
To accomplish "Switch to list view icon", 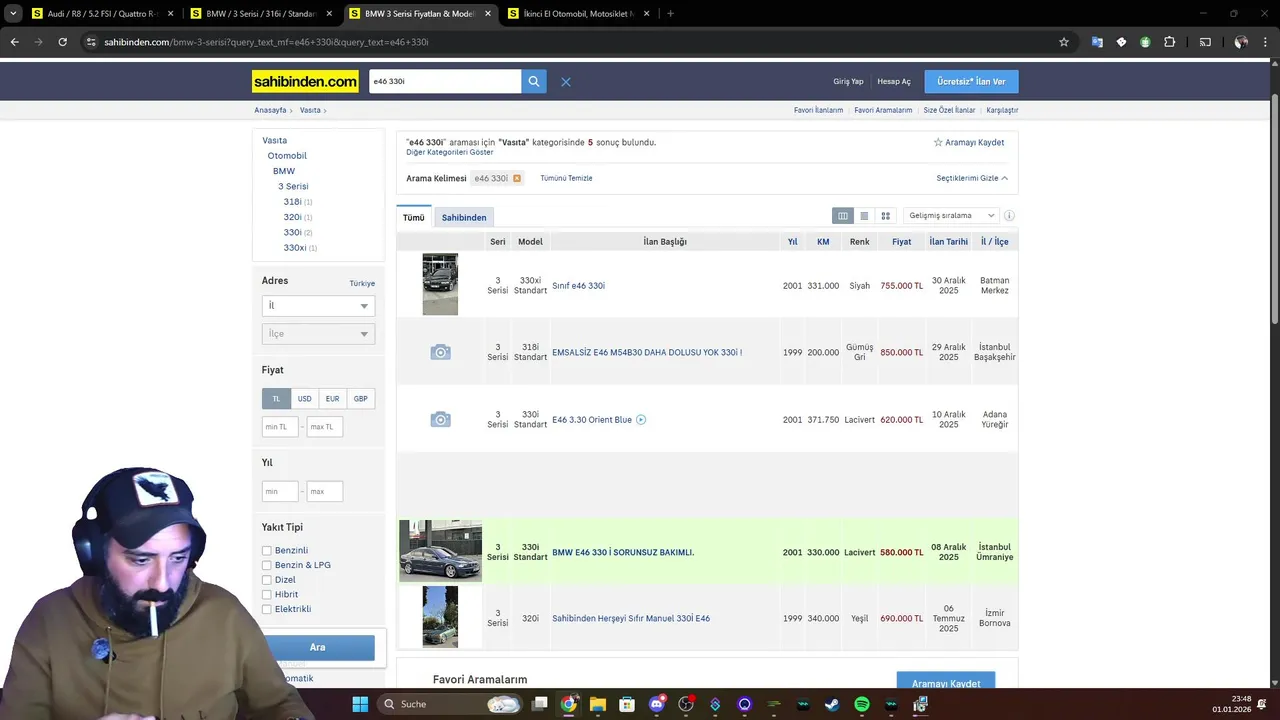I will click(864, 216).
